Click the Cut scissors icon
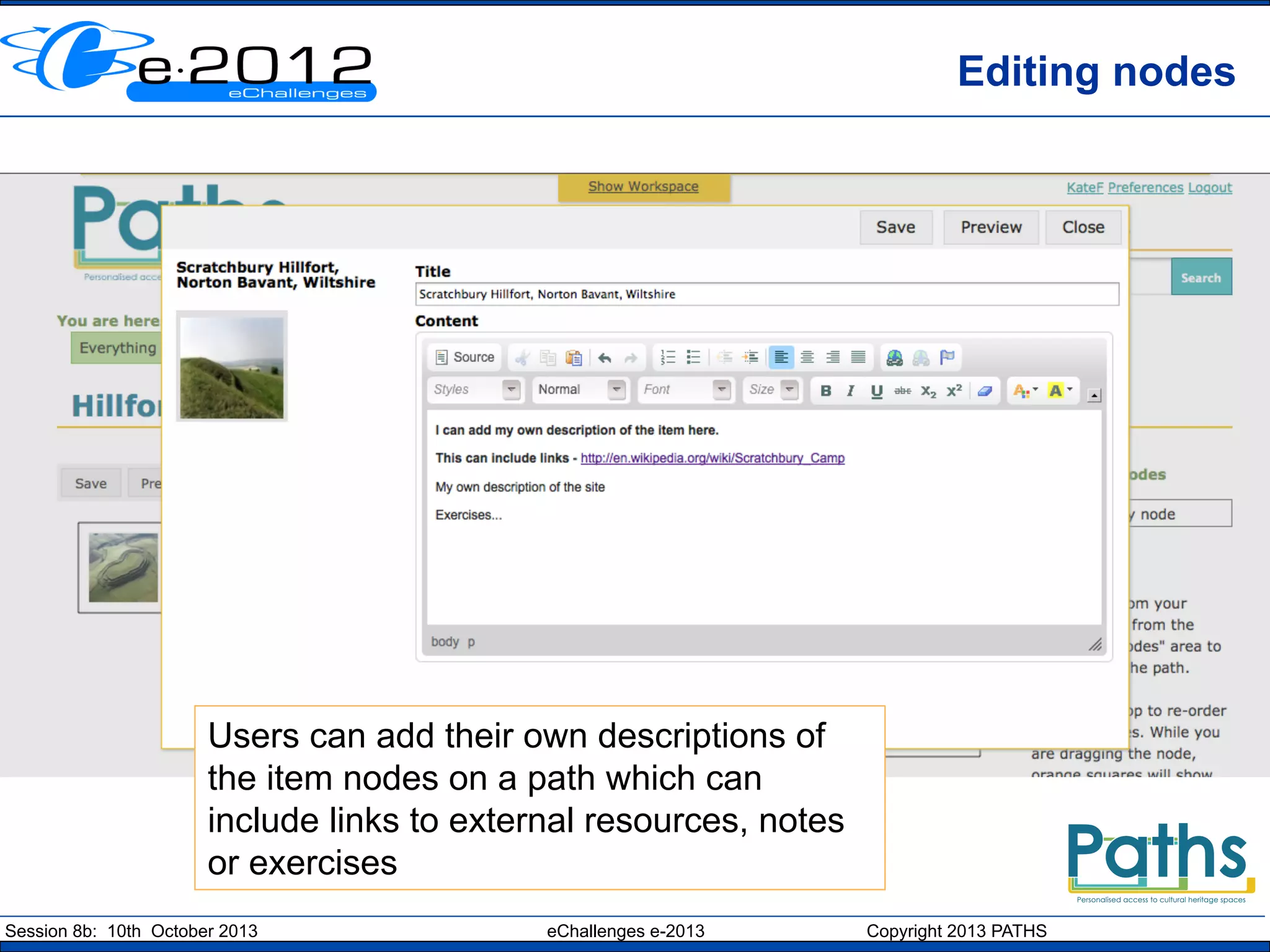The width and height of the screenshot is (1270, 952). click(522, 358)
